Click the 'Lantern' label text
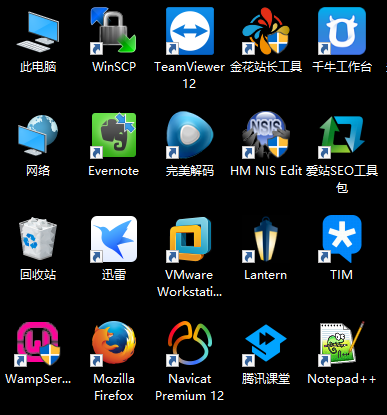The image size is (387, 415). 266,275
